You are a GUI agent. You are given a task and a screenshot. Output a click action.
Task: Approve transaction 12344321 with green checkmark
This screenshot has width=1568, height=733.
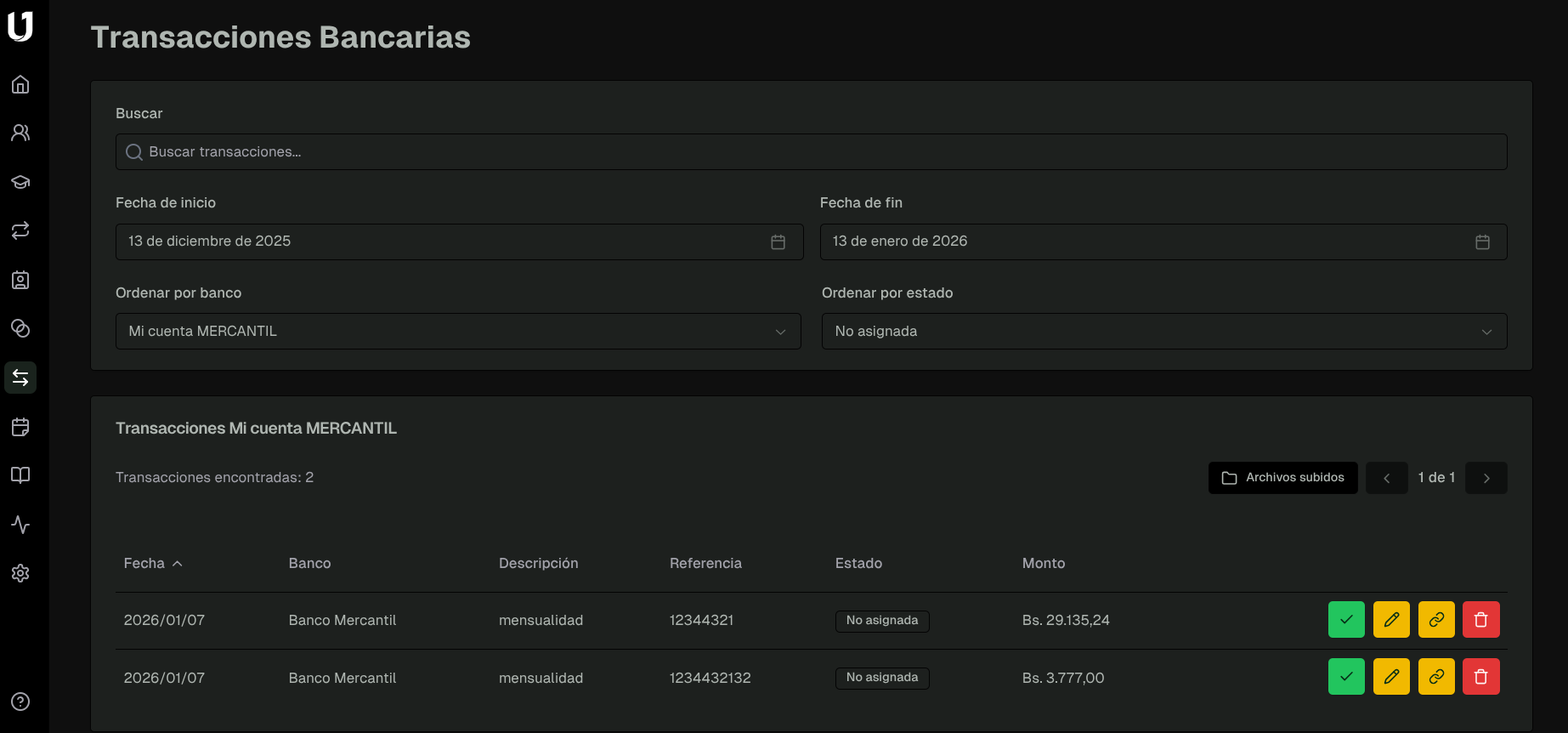tap(1346, 620)
